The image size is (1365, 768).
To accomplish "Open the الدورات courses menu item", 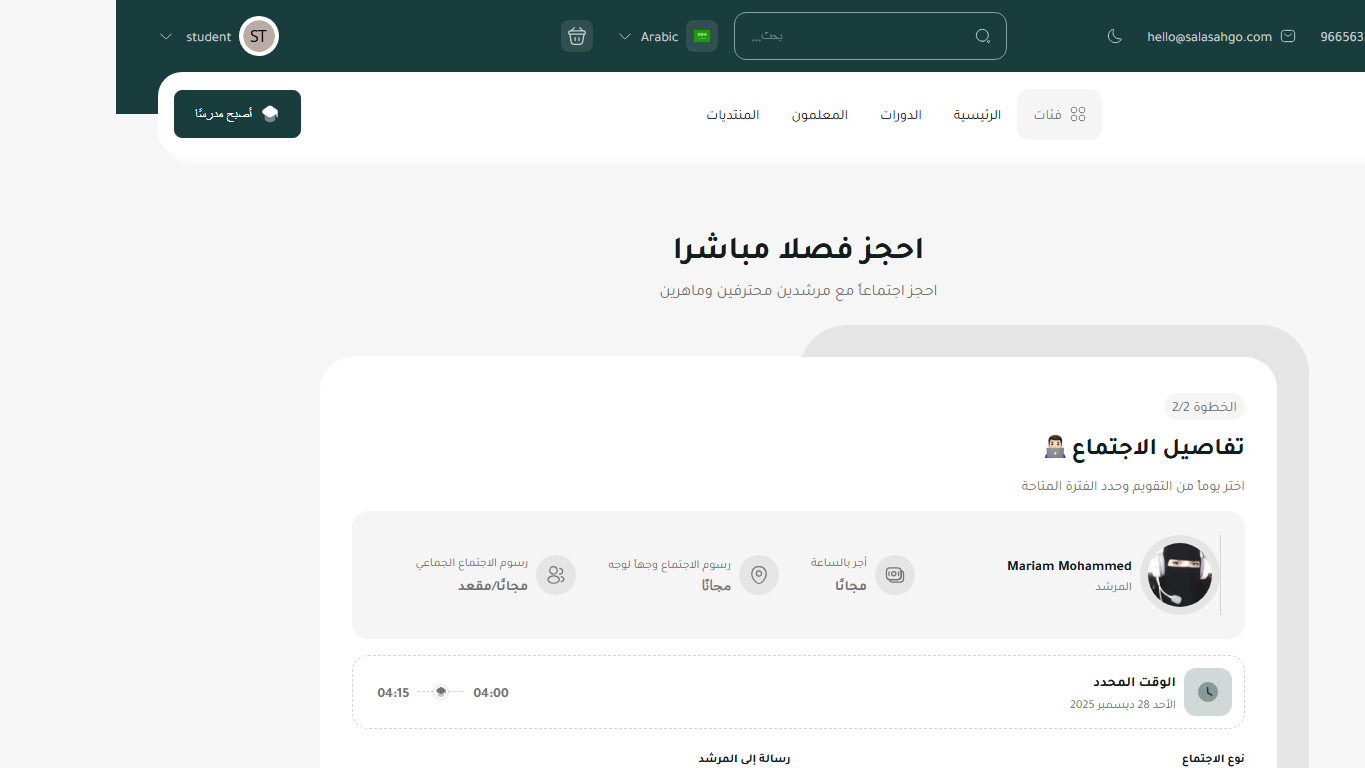I will click(901, 115).
